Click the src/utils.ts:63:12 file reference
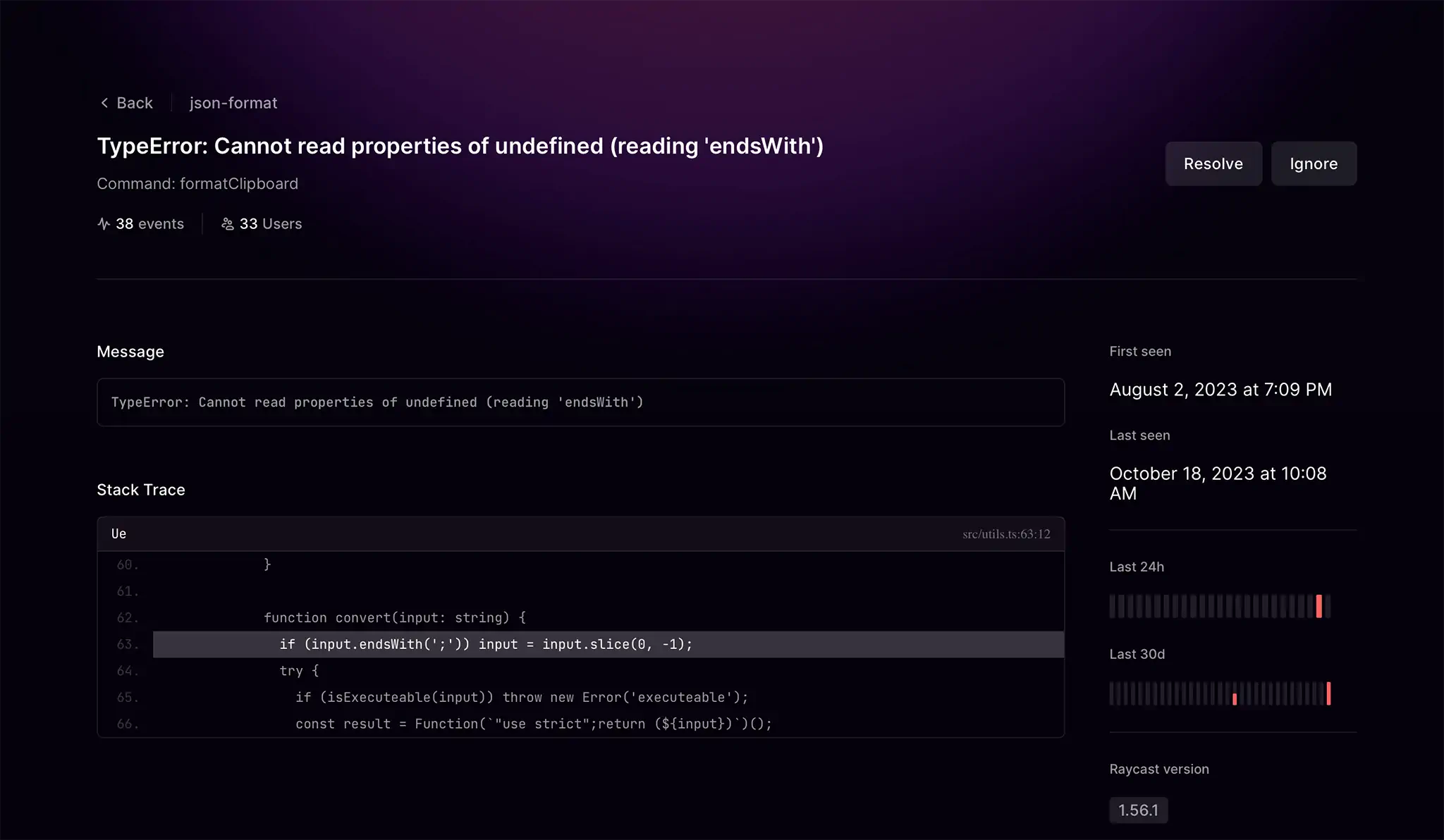 pyautogui.click(x=1006, y=534)
